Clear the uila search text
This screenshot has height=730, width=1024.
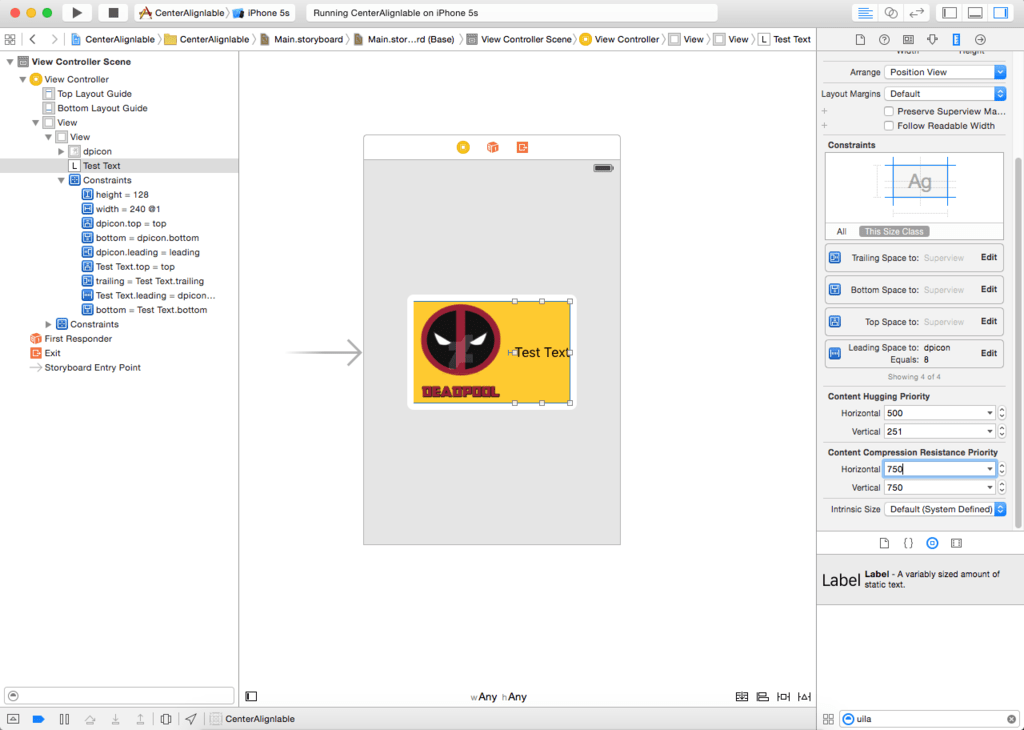click(1011, 719)
